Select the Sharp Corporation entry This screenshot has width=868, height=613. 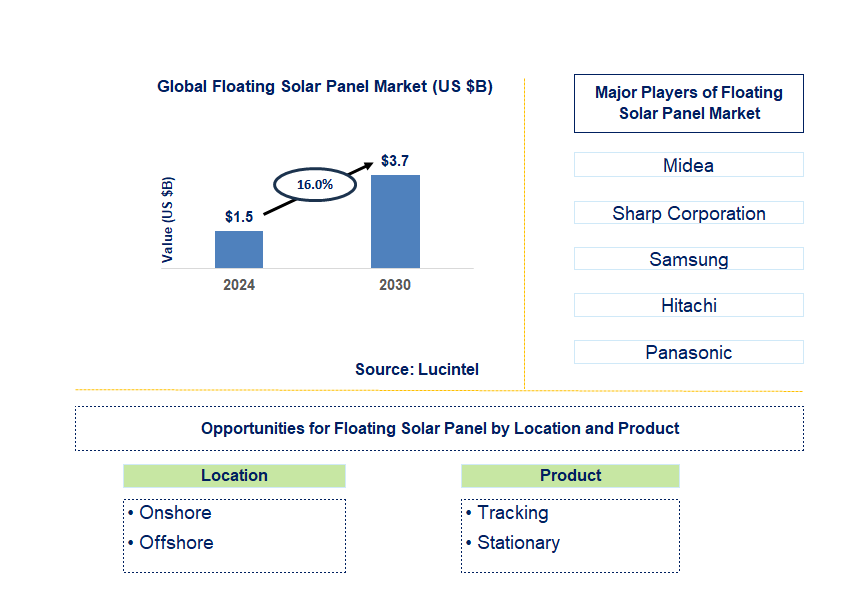[688, 213]
